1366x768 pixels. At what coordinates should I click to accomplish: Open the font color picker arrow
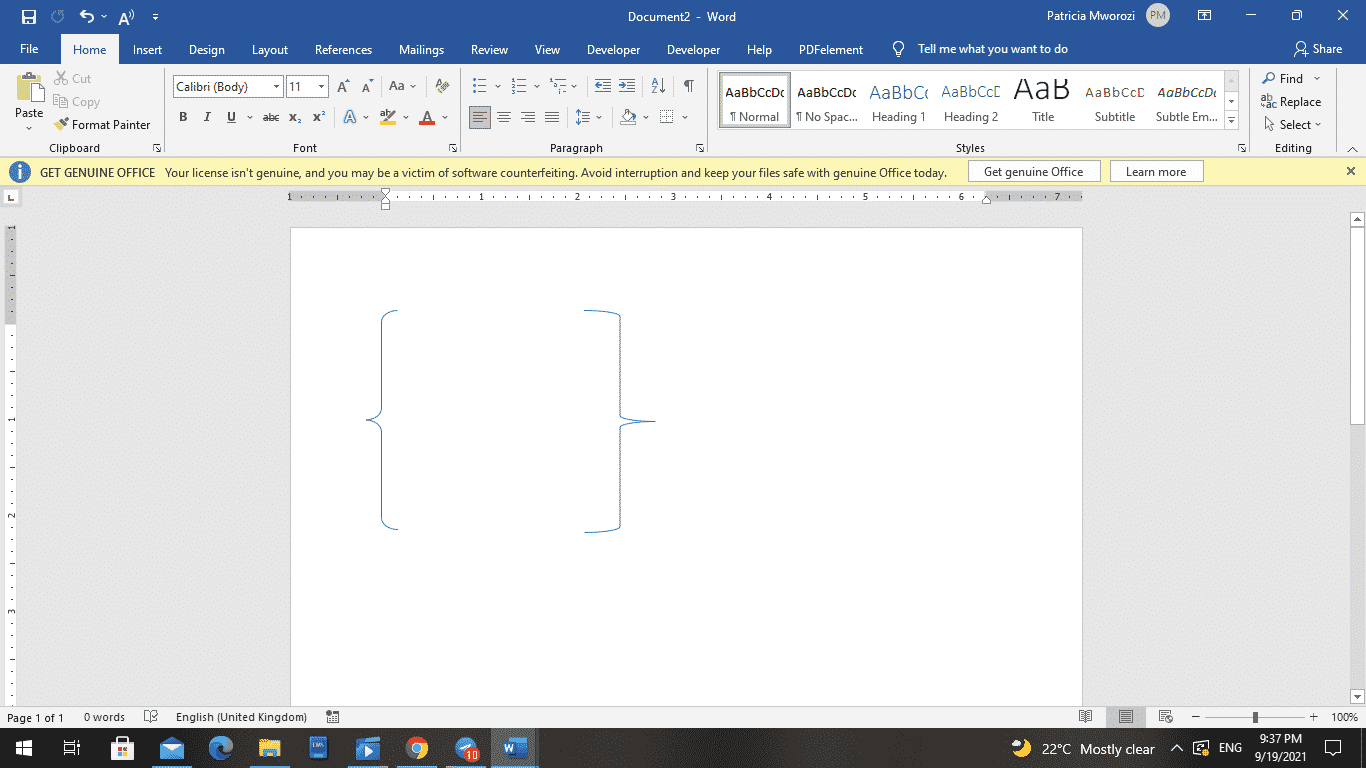point(443,117)
